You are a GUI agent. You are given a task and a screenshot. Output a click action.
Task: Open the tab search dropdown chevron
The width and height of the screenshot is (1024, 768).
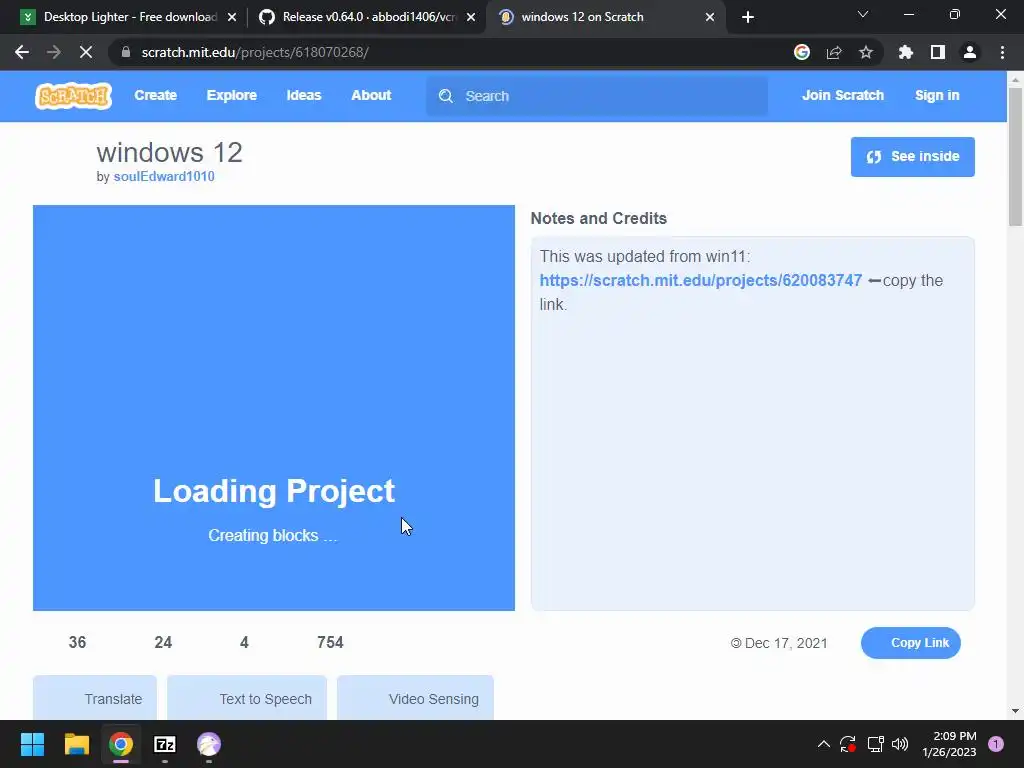tap(863, 14)
